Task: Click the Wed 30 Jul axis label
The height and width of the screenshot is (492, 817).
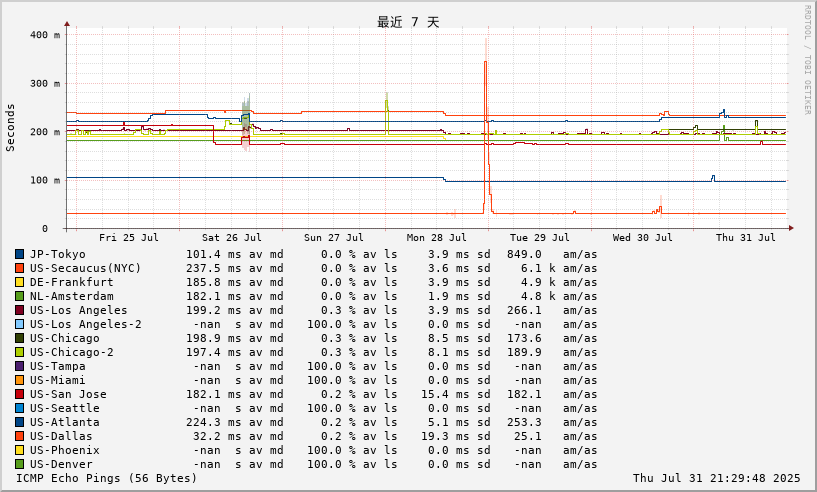Action: [642, 238]
